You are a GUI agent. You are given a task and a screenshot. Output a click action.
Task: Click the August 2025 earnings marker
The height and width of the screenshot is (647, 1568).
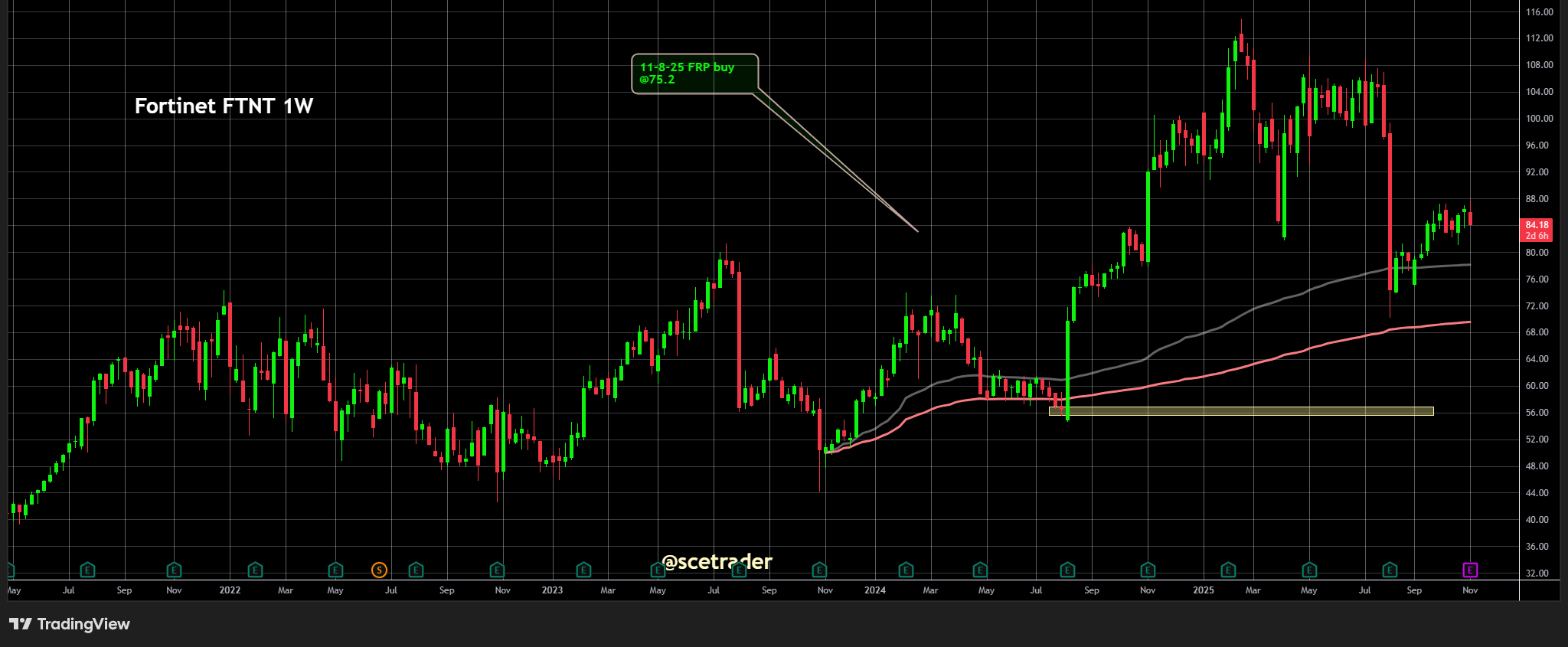tap(1390, 570)
